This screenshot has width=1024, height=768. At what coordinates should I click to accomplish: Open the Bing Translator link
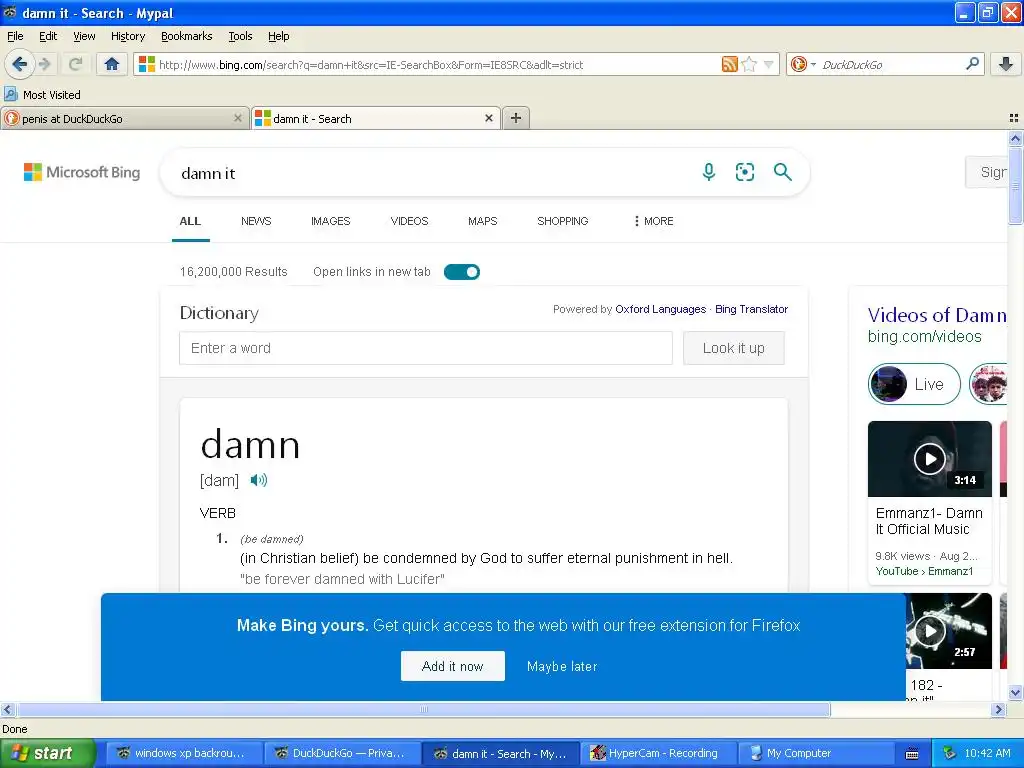point(751,309)
